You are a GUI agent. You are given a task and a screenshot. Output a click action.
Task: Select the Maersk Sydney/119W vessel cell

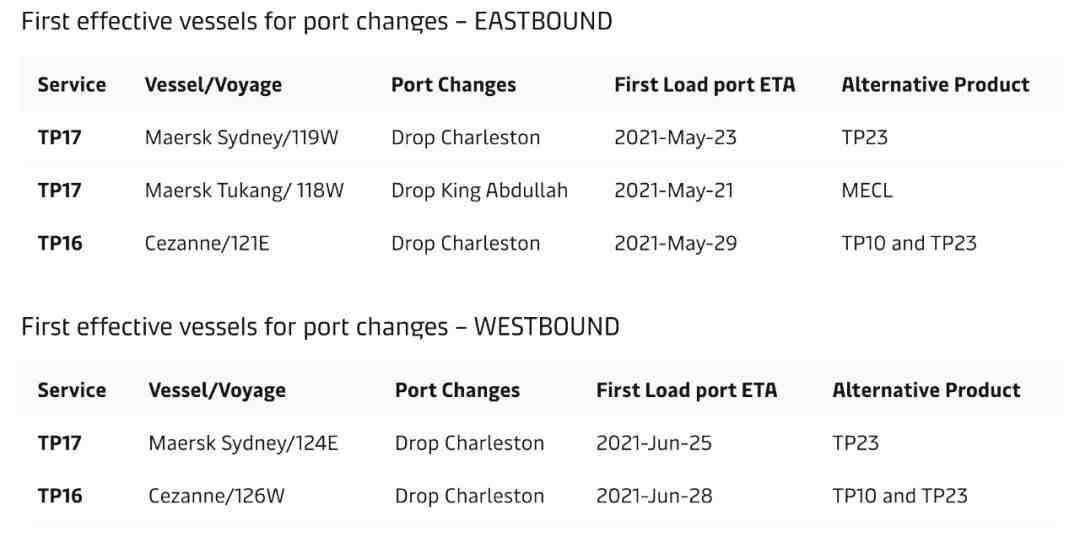[x=242, y=138]
